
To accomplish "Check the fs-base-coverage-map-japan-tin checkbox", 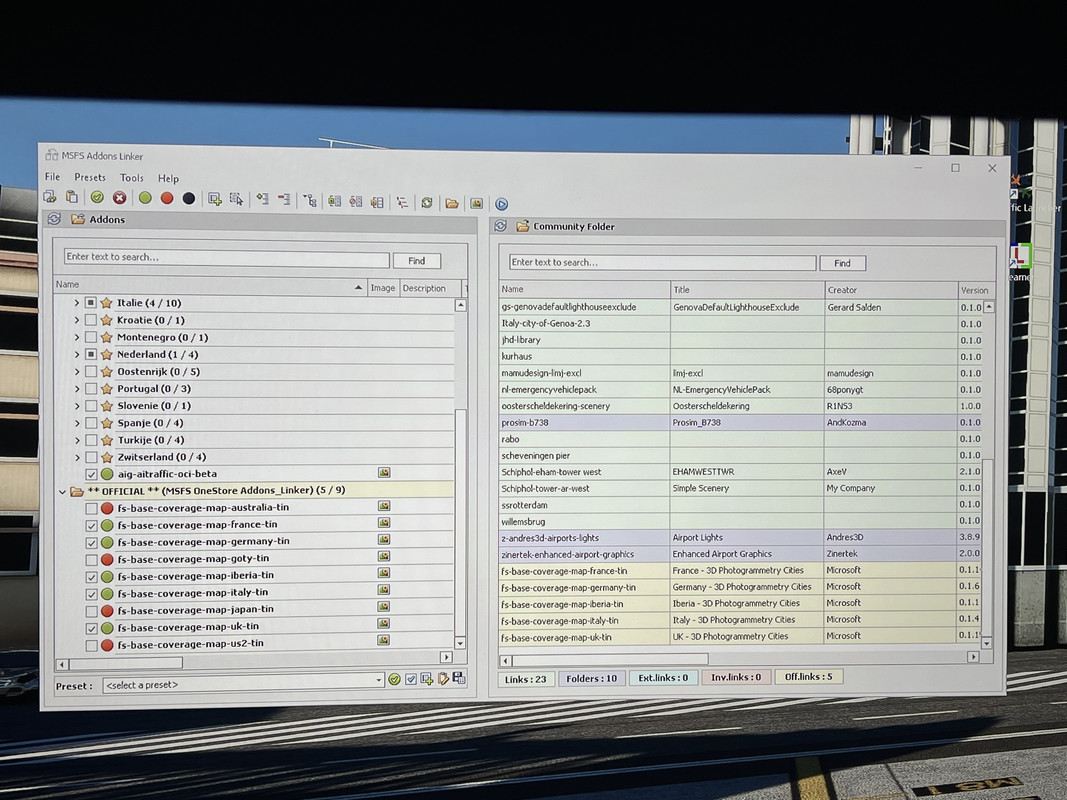I will tap(91, 611).
